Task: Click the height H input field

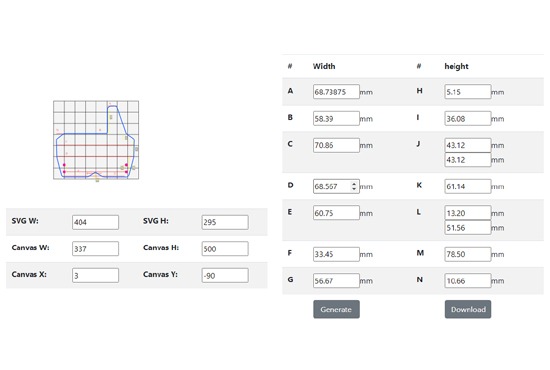Action: (468, 92)
